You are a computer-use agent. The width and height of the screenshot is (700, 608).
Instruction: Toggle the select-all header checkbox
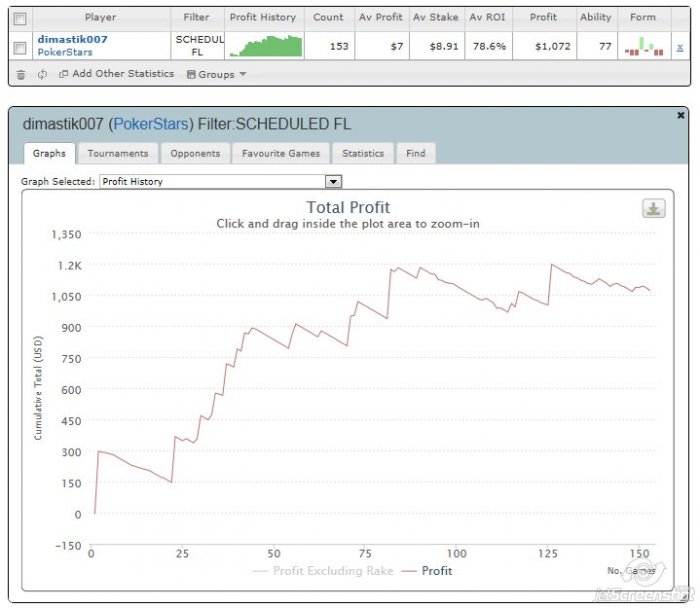[20, 19]
